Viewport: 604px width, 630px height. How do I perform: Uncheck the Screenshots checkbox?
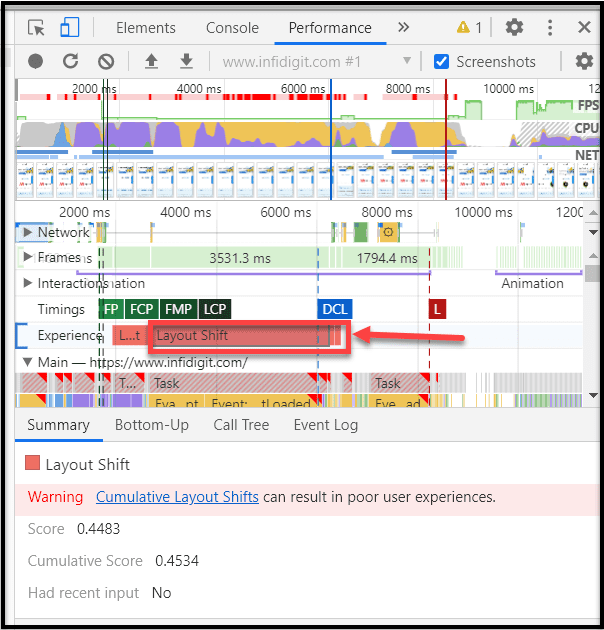point(441,62)
